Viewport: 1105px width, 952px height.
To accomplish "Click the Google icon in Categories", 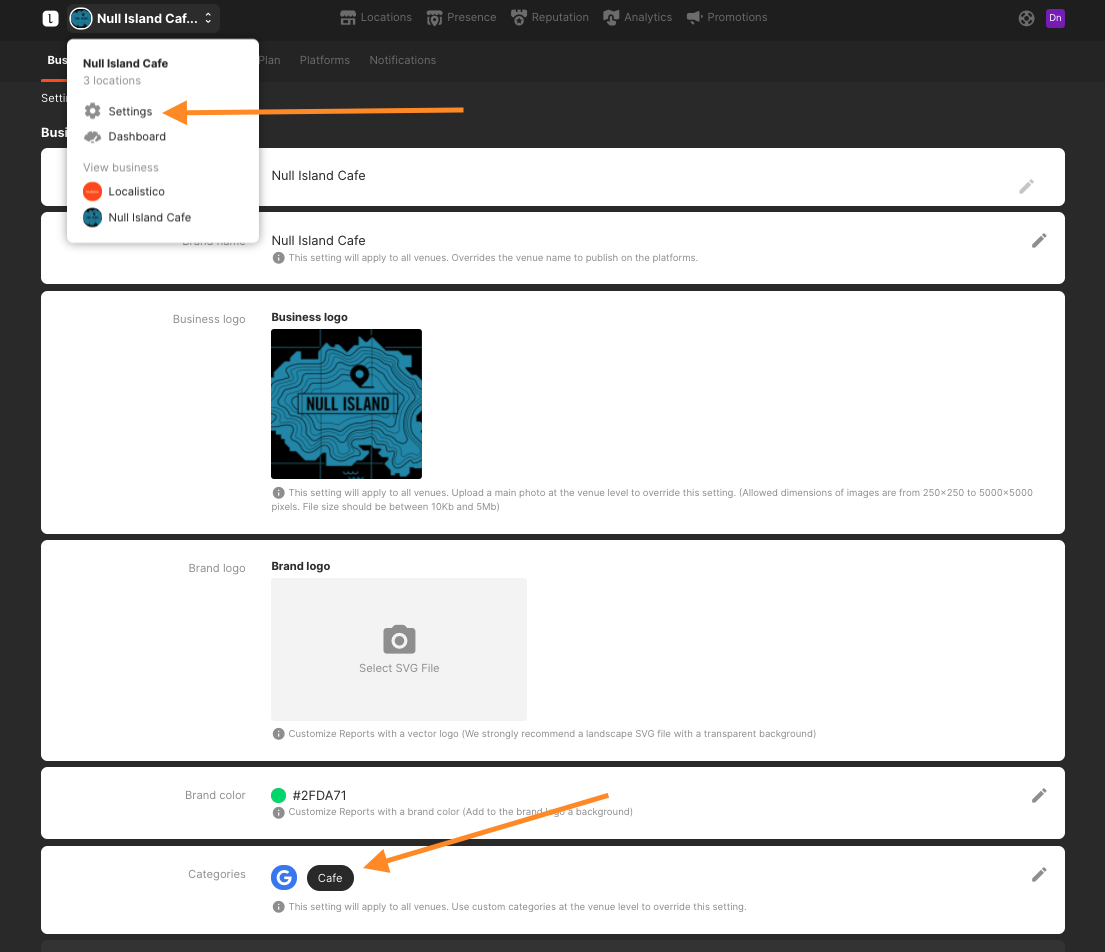I will pyautogui.click(x=284, y=878).
